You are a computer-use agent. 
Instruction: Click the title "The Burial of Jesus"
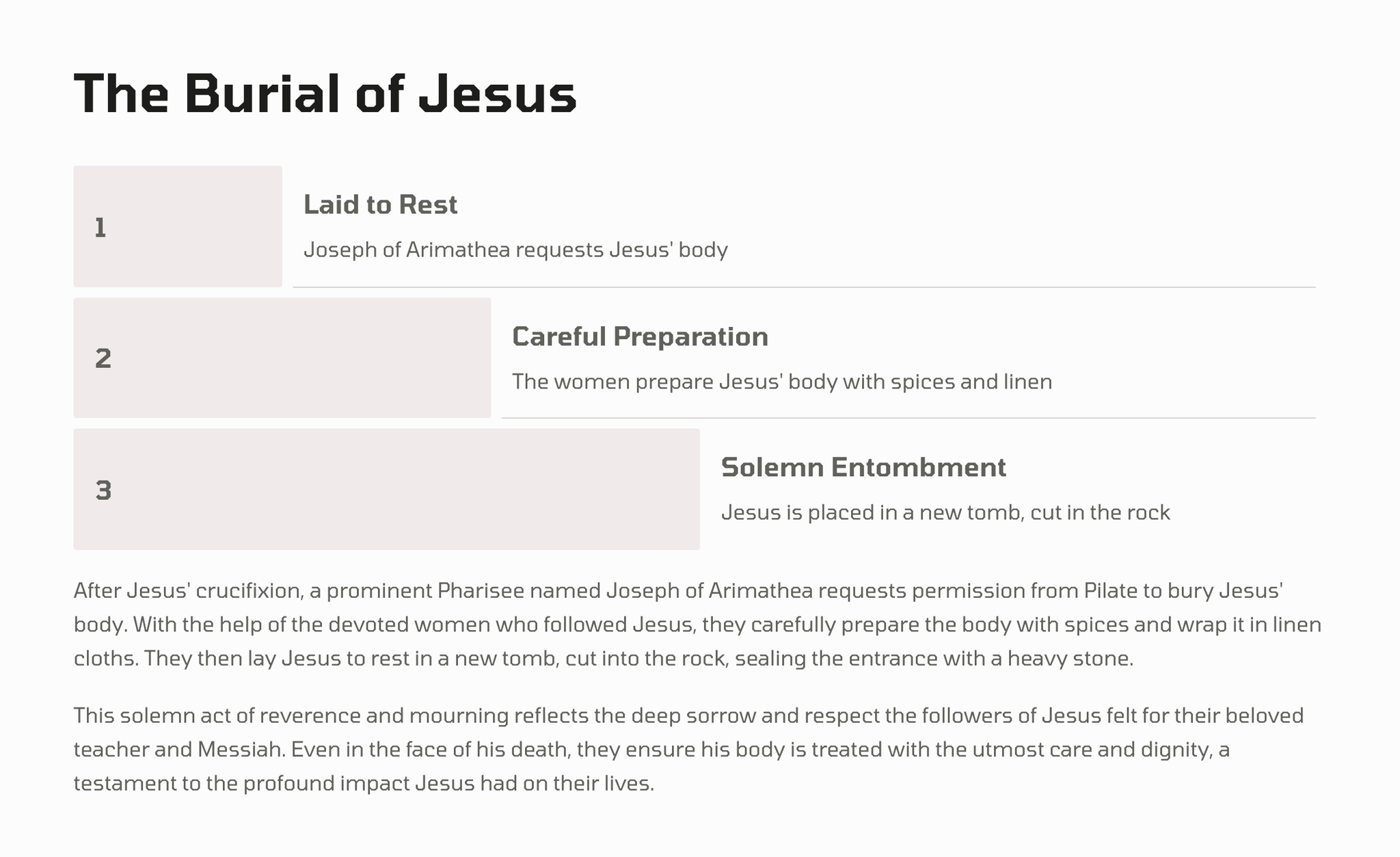point(325,94)
